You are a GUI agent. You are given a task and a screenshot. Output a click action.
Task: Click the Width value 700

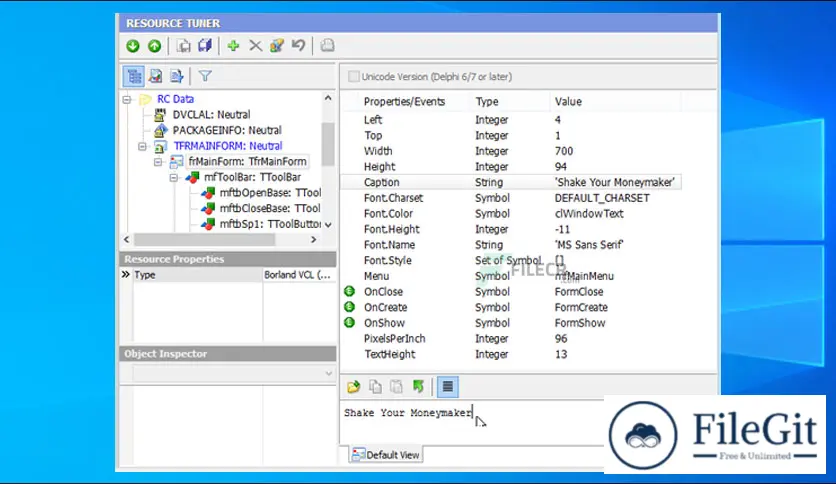(x=564, y=151)
